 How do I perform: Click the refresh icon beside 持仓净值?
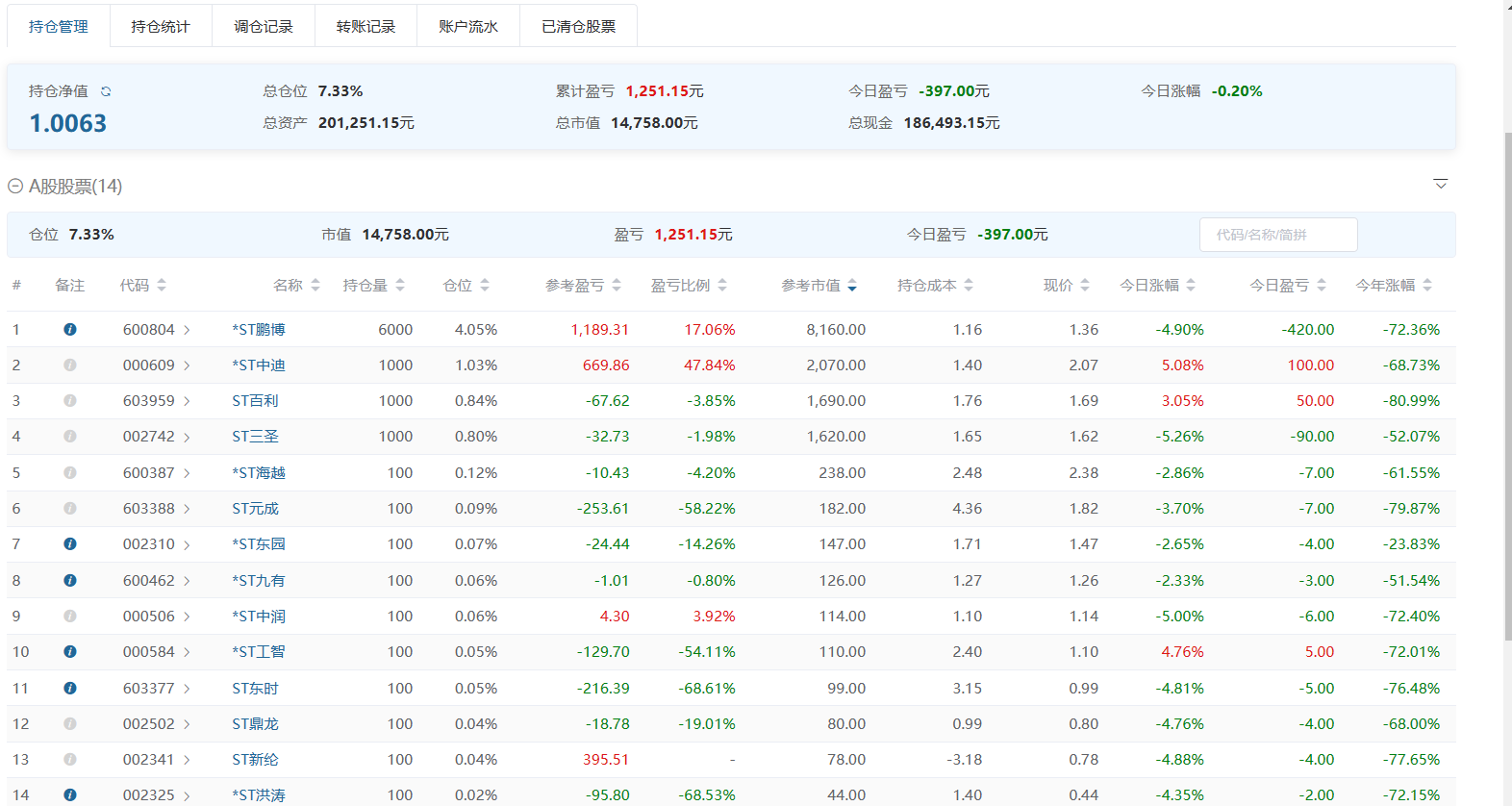tap(106, 91)
